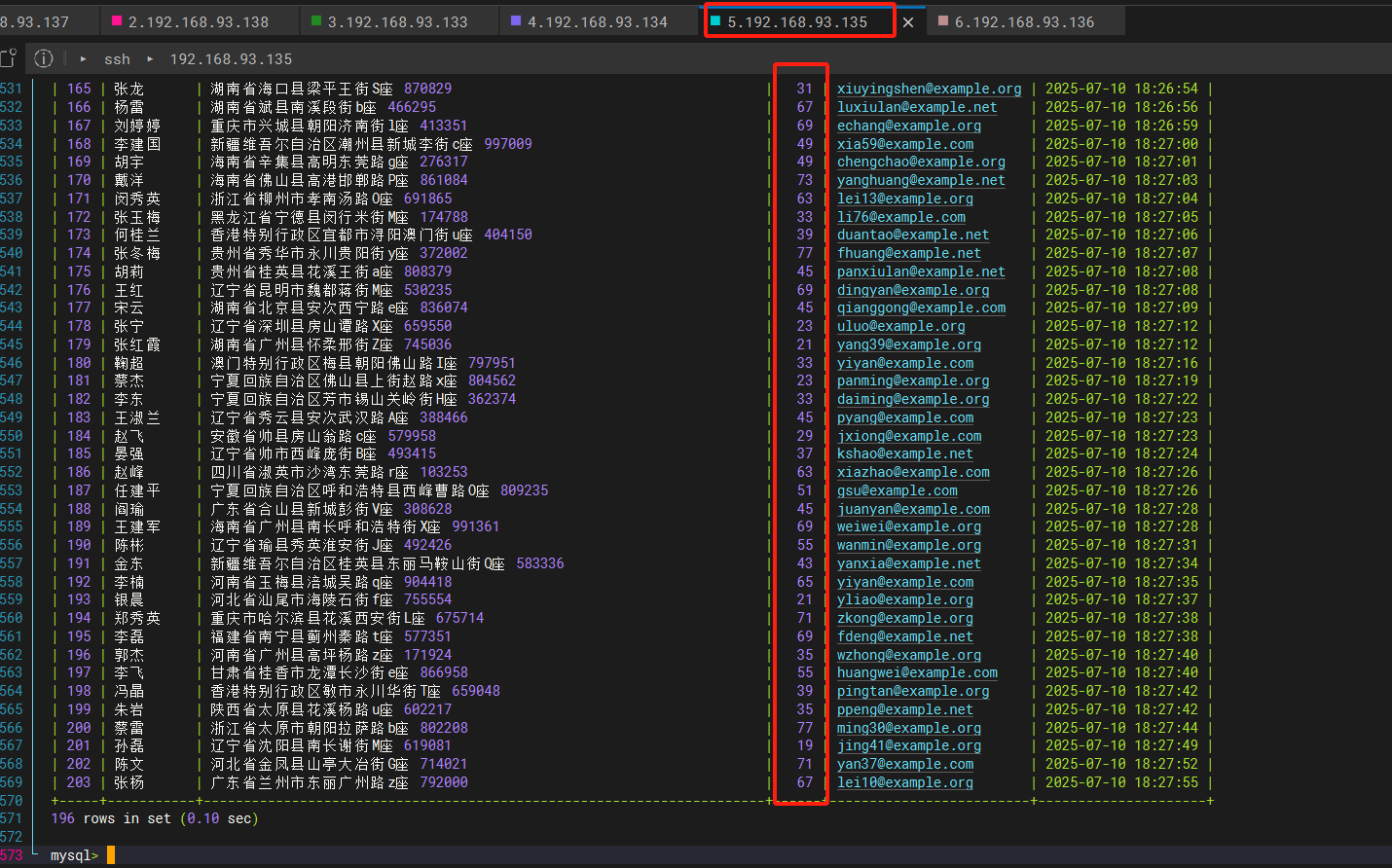Click the 192.168.93.135 breadcrumb item
Screen dimensions: 1392x868
pyautogui.click(x=231, y=59)
